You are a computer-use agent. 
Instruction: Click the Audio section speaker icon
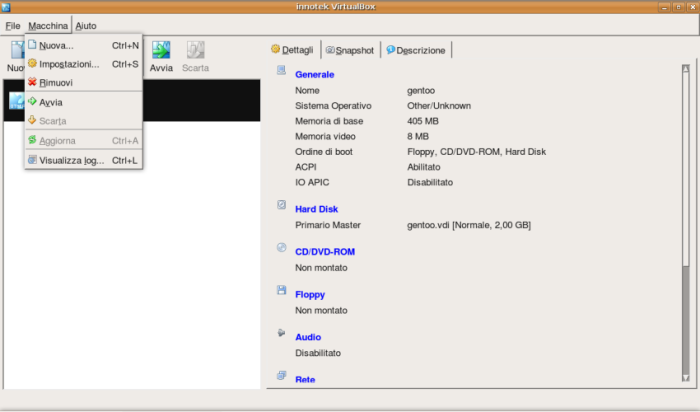tap(281, 333)
